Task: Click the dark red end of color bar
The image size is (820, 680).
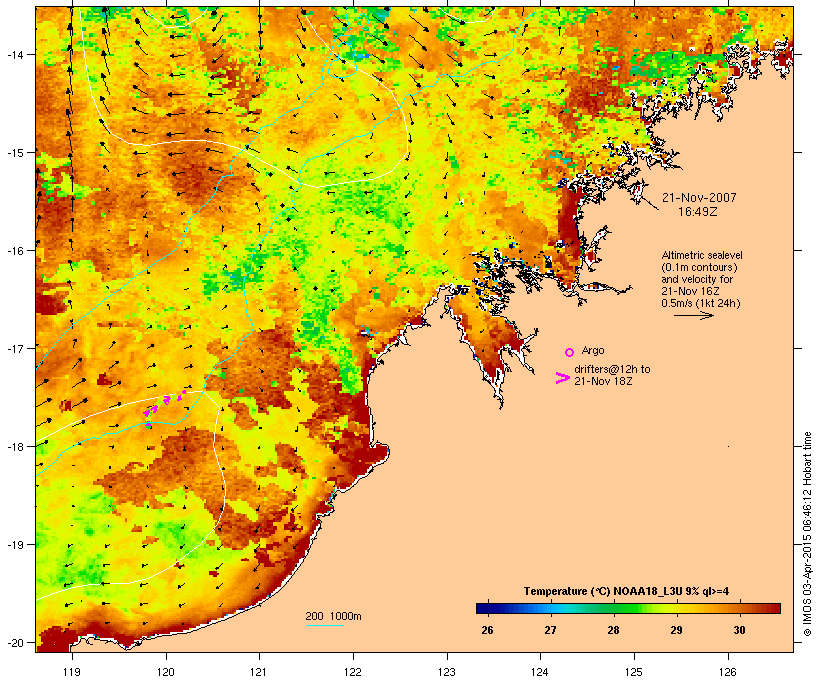Action: [x=776, y=608]
